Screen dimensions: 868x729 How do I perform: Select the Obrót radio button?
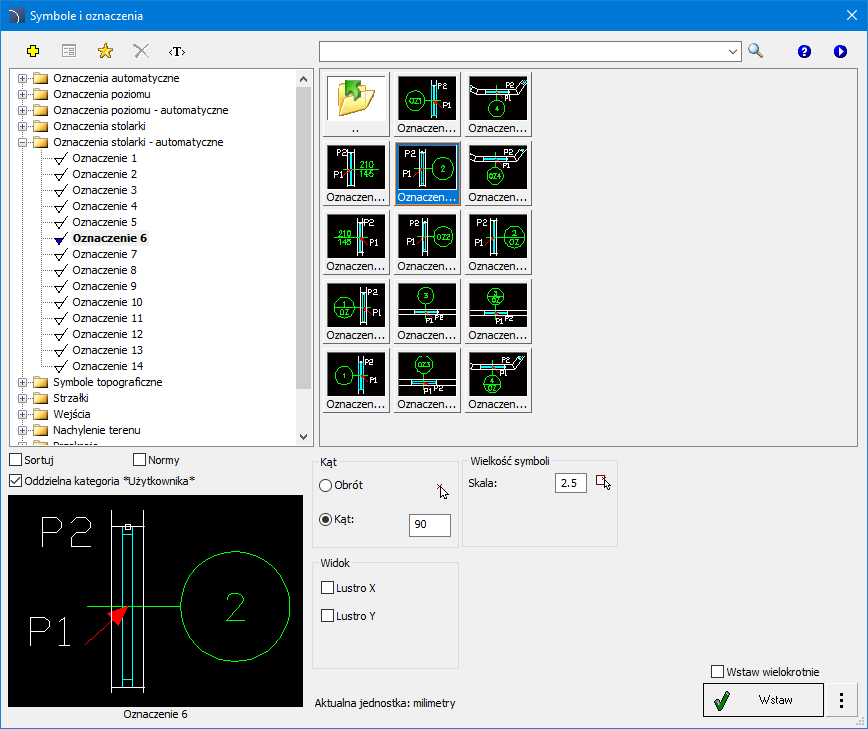point(326,485)
